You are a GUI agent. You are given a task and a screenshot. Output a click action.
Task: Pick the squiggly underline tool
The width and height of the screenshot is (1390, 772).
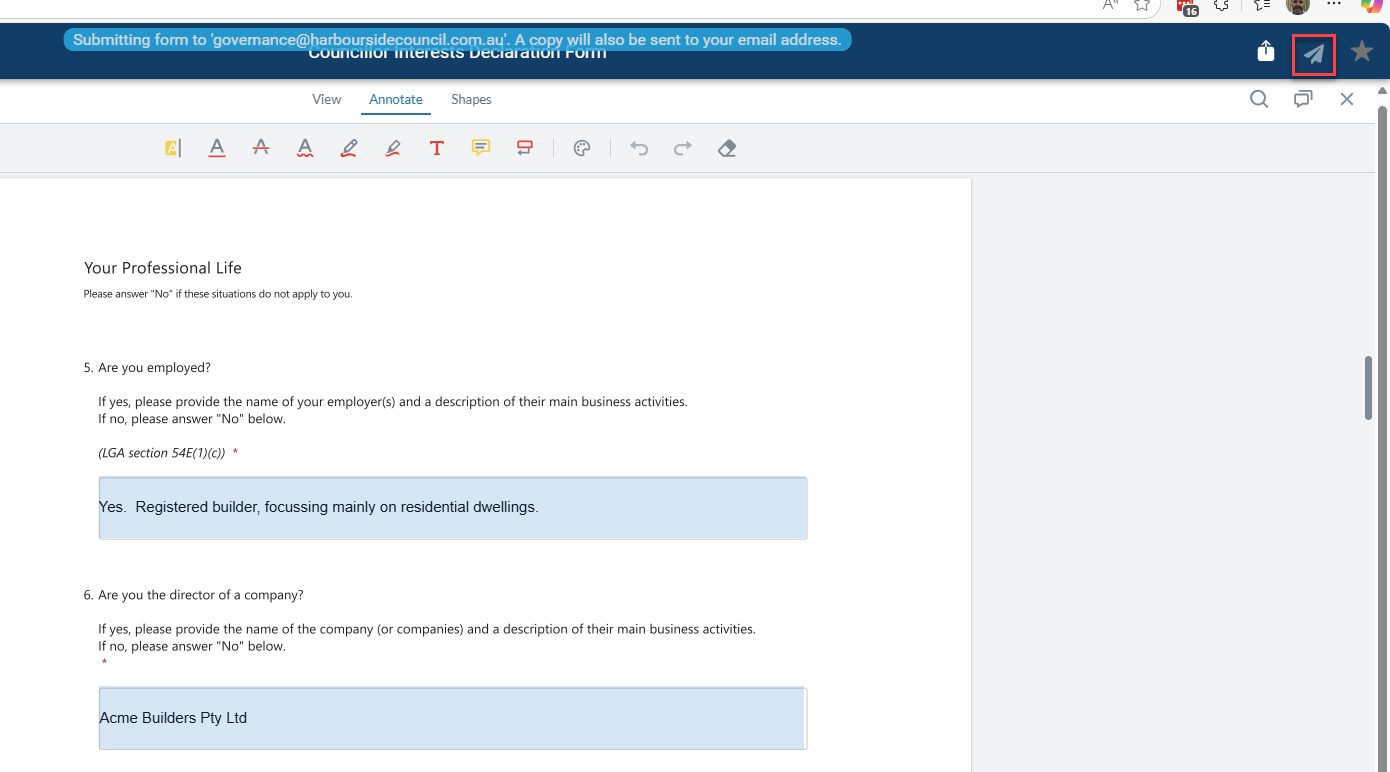(305, 148)
